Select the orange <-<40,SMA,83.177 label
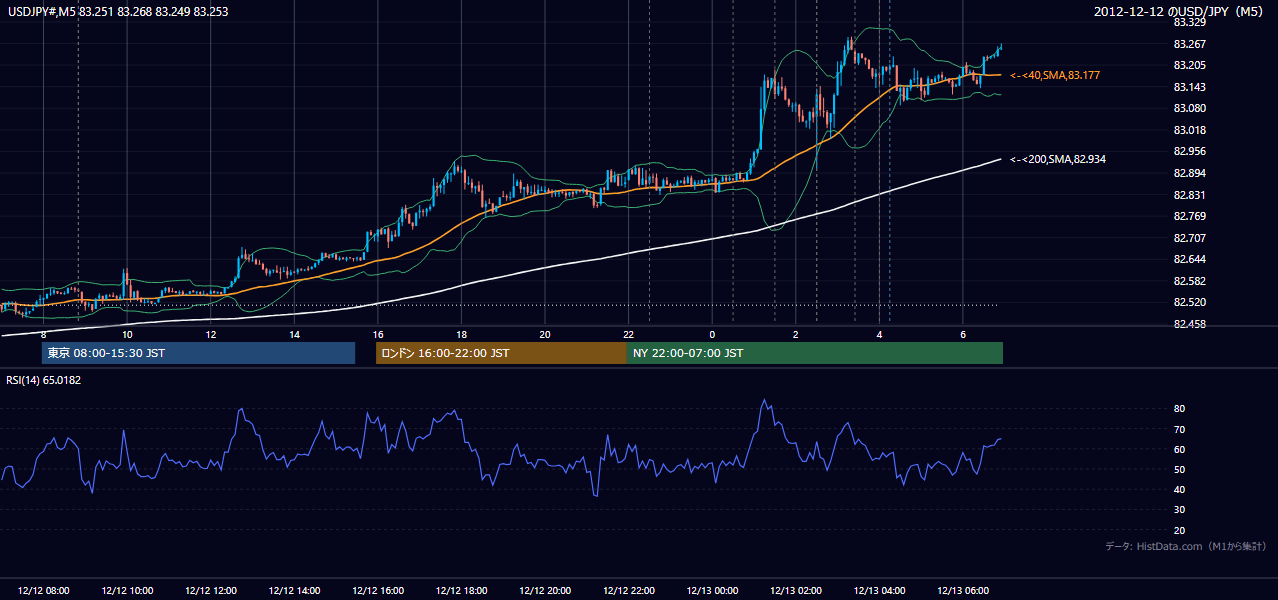Screen dimensions: 1278x600 pos(1056,75)
